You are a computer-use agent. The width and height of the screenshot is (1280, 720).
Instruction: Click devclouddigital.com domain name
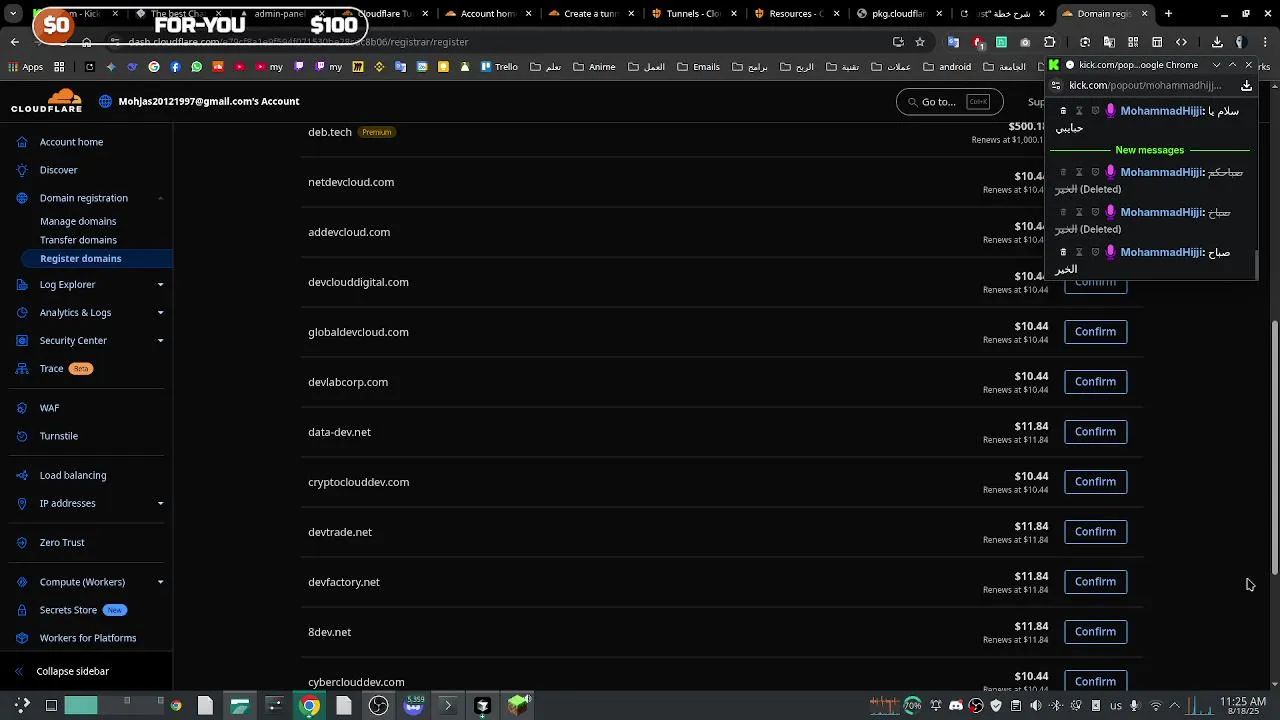tap(358, 282)
